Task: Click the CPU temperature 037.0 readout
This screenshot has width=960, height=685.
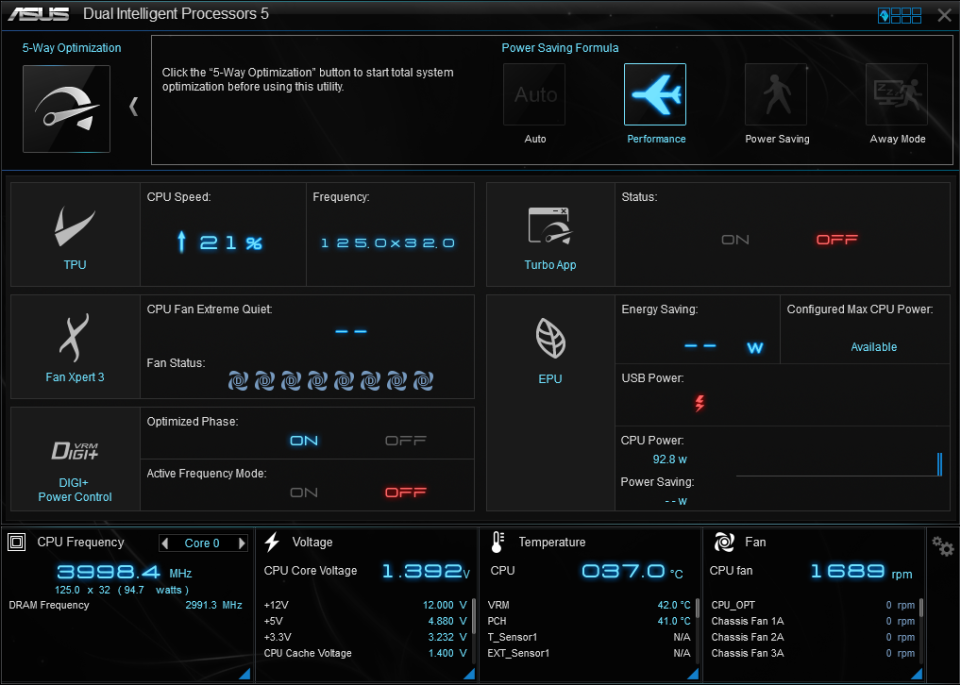Action: [x=632, y=571]
